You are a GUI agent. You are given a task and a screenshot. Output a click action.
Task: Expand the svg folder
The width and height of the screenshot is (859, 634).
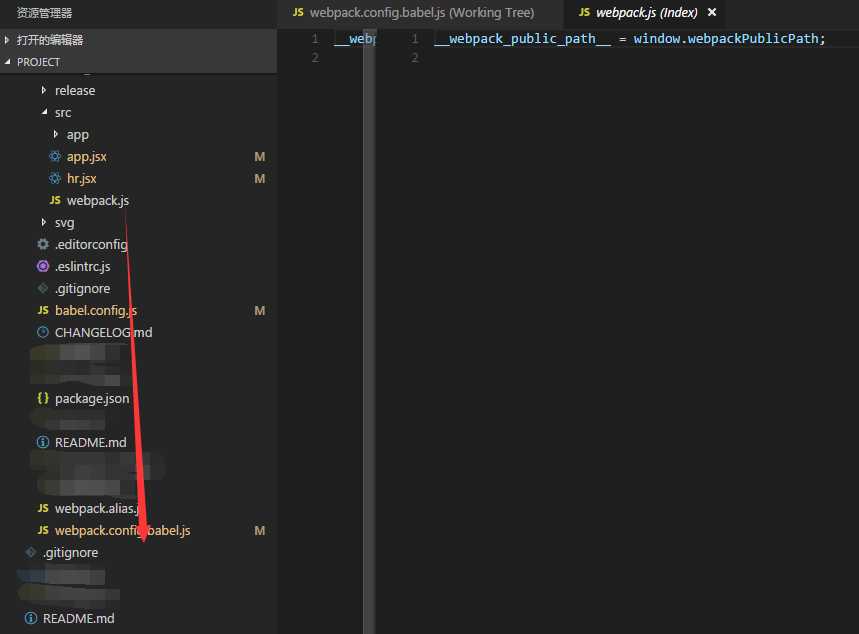point(44,222)
